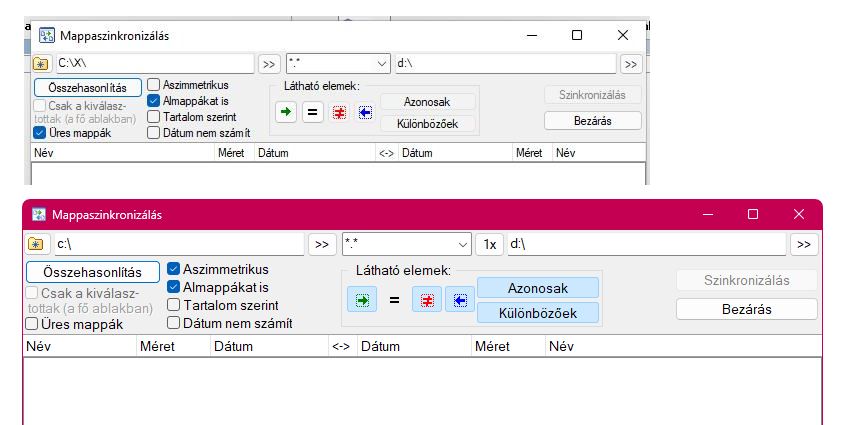This screenshot has height=425, width=851.
Task: Click Különbözőek button in lower window
Action: point(538,313)
